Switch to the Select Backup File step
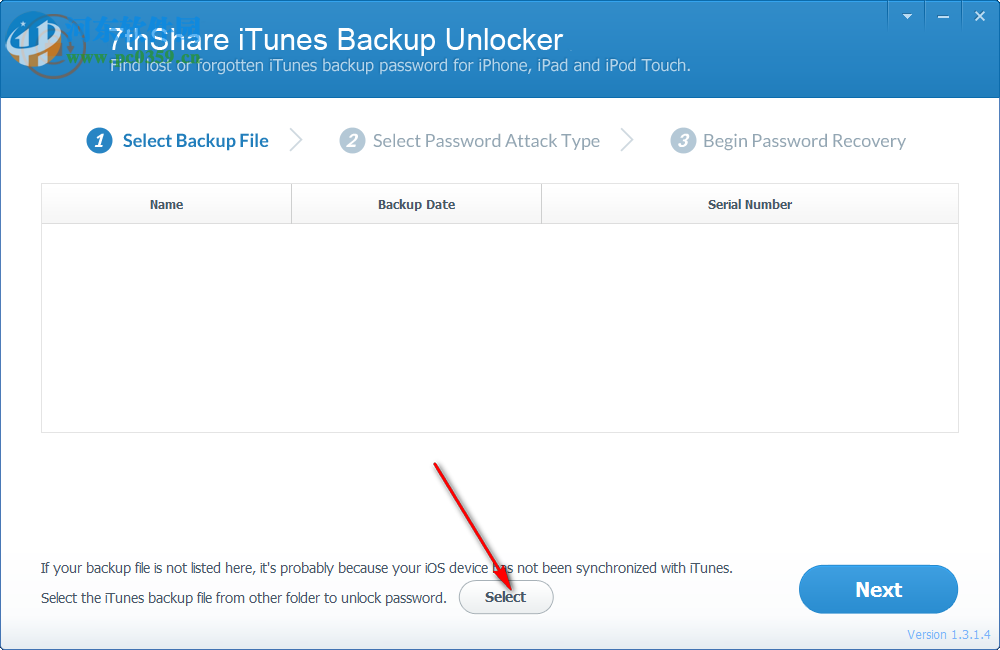This screenshot has height=650, width=1000. pos(194,141)
